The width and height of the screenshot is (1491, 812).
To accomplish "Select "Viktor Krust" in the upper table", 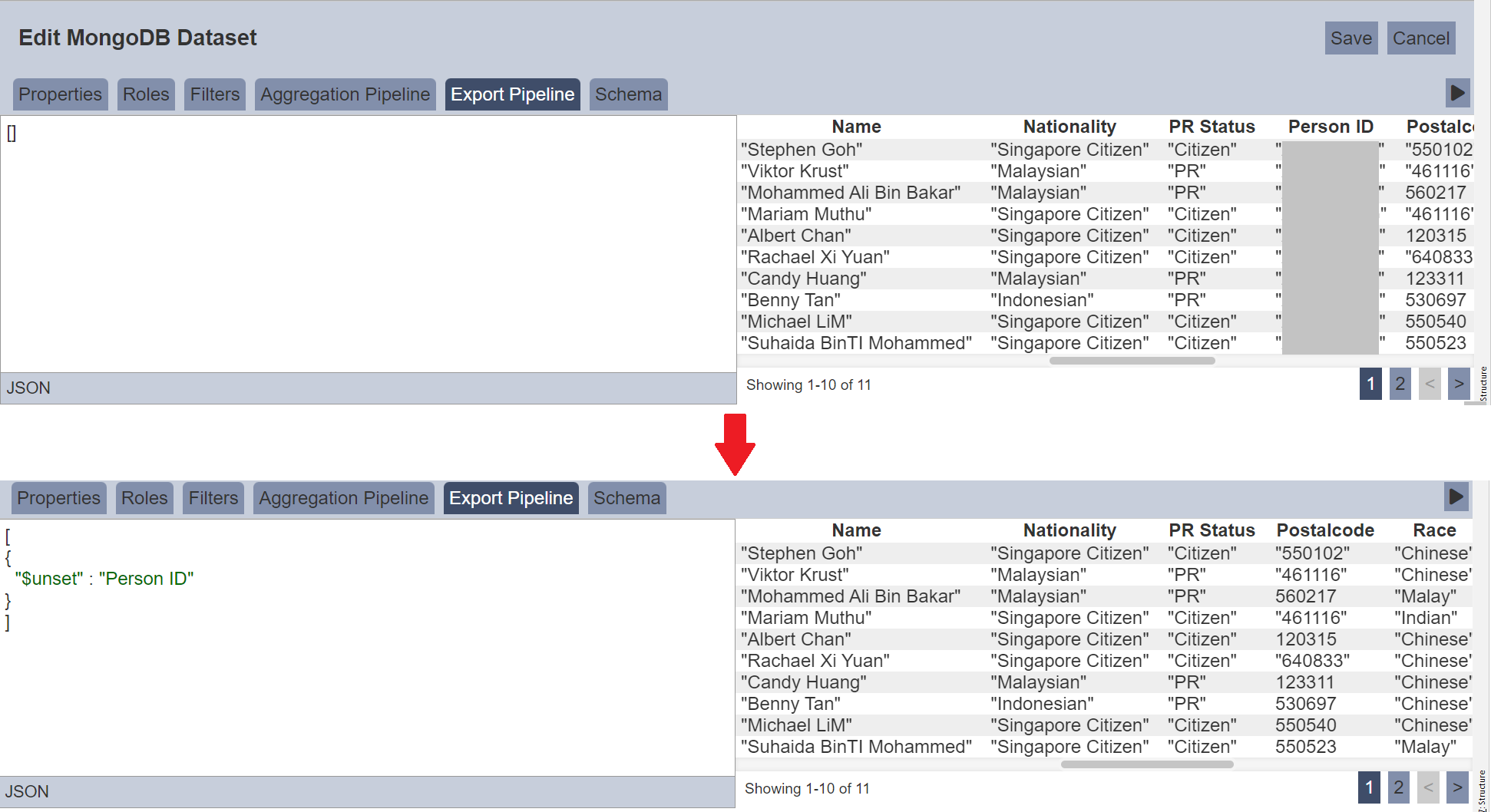I will pyautogui.click(x=795, y=171).
